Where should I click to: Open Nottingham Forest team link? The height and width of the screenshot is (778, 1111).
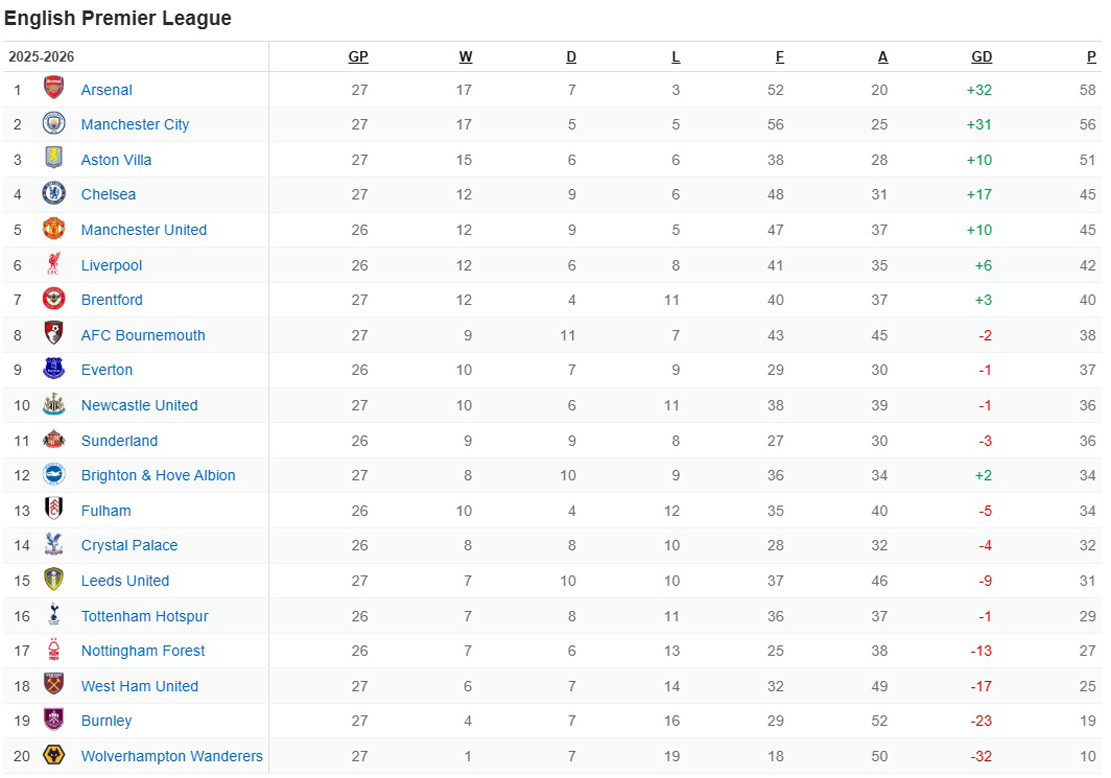tap(143, 650)
